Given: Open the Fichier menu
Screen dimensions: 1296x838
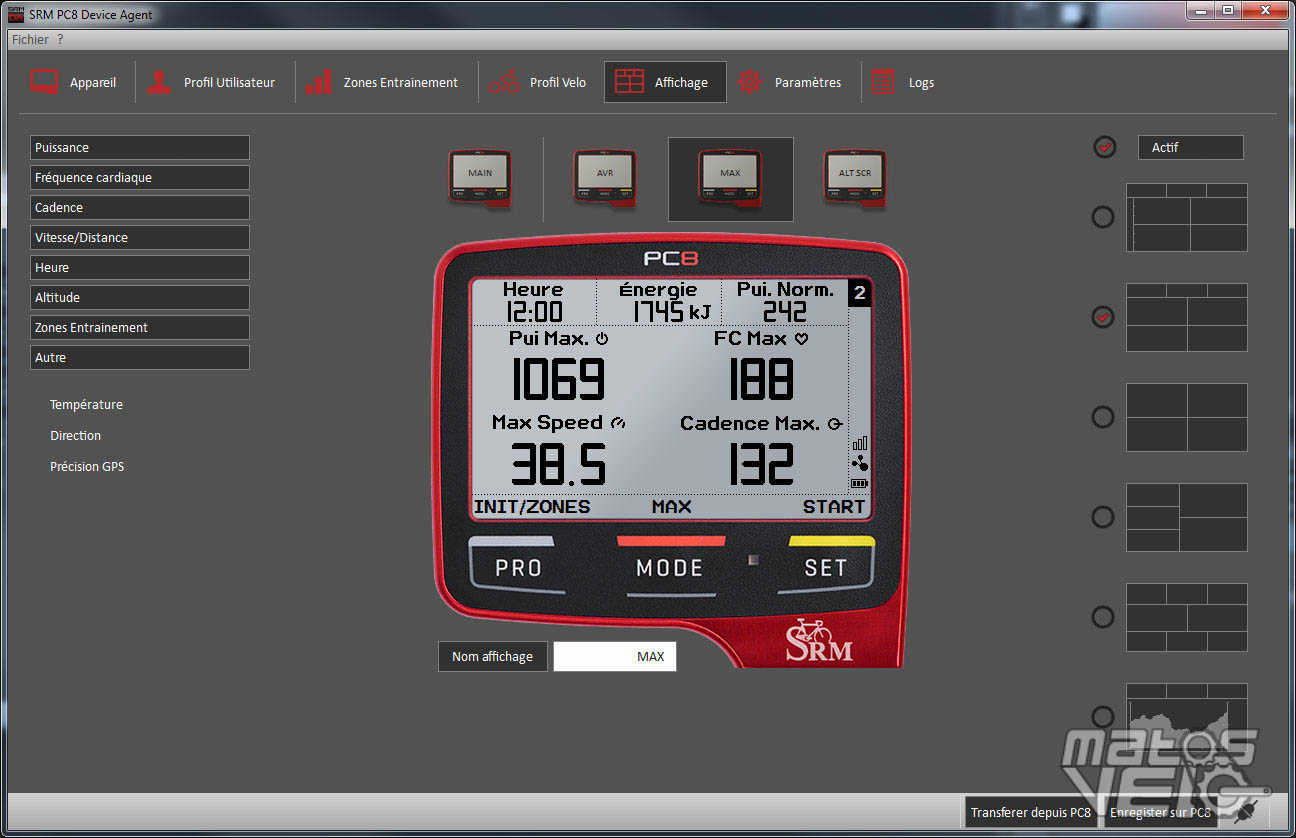Looking at the screenshot, I should tap(30, 39).
